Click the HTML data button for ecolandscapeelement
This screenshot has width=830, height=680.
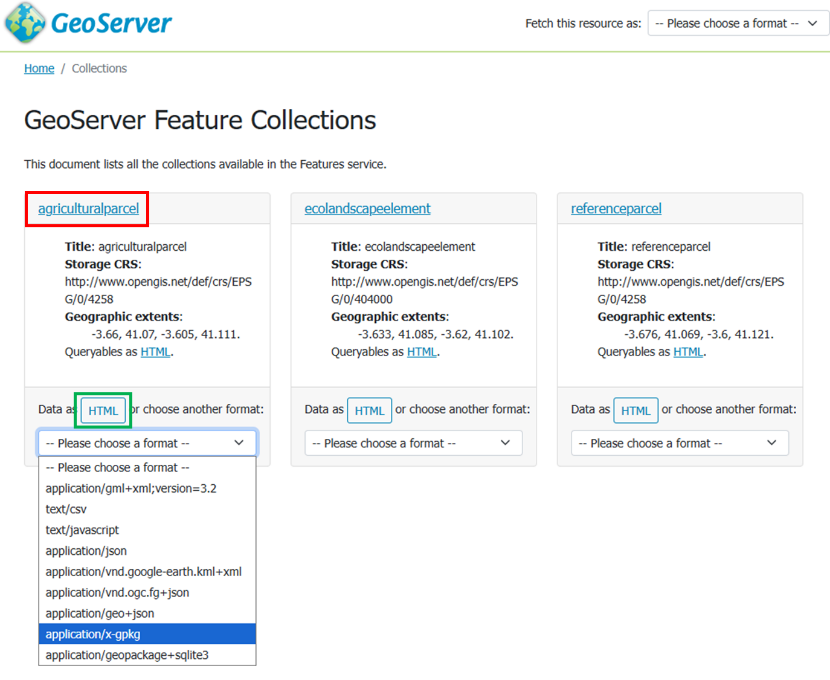point(369,410)
